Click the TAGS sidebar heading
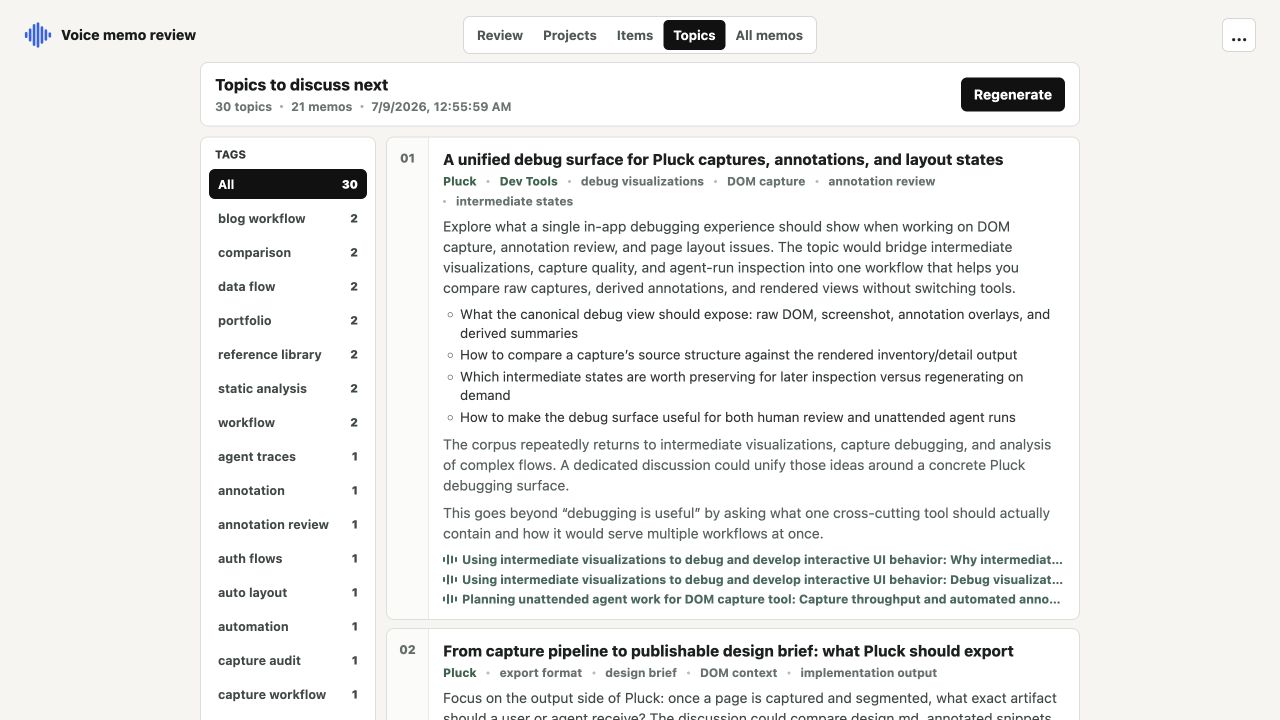 [x=230, y=155]
